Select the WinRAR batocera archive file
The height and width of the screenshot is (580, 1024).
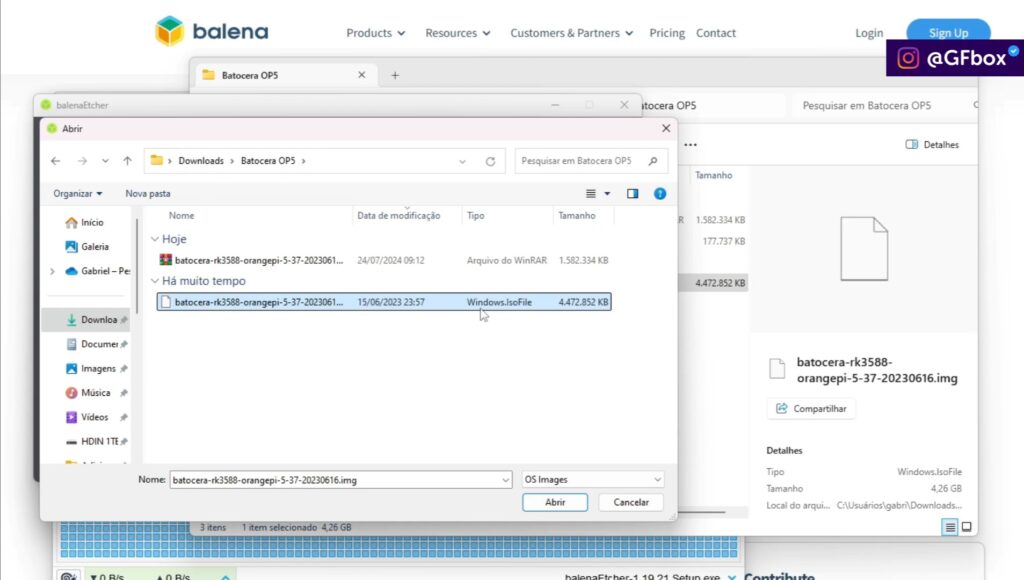[x=384, y=260]
